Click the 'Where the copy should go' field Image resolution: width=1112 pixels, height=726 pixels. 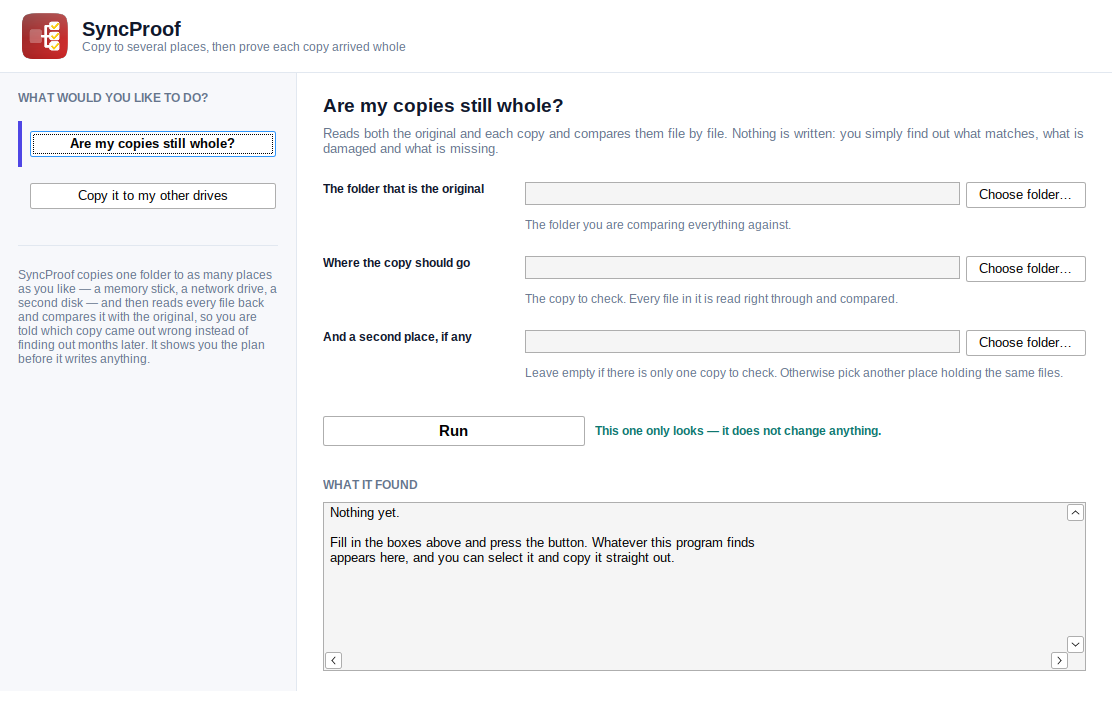coord(742,267)
